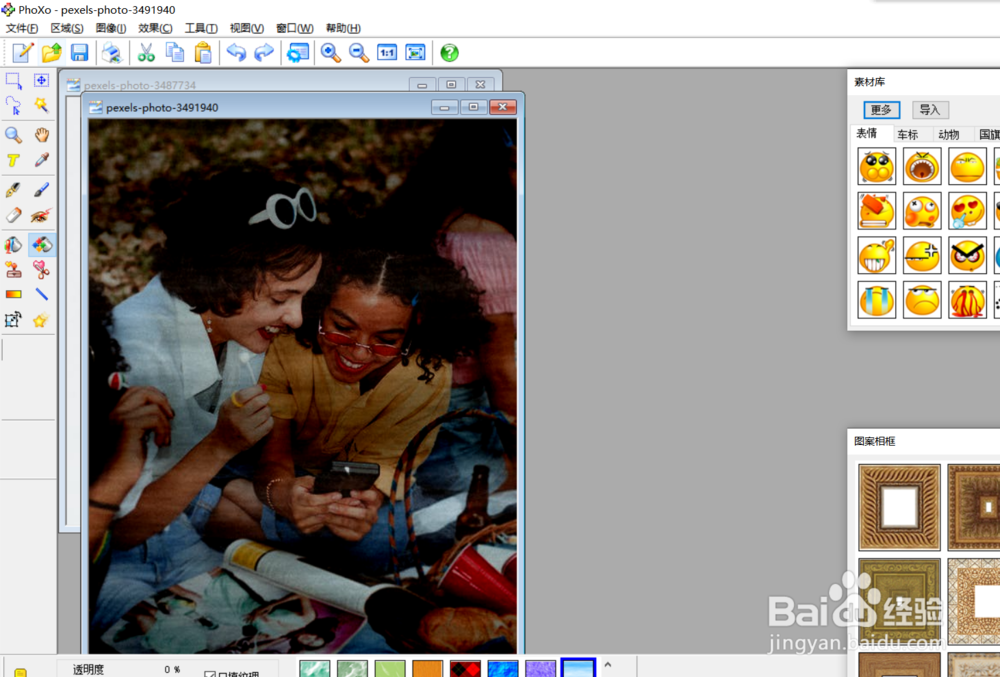
Task: Open the 文件(F) menu
Action: click(22, 28)
